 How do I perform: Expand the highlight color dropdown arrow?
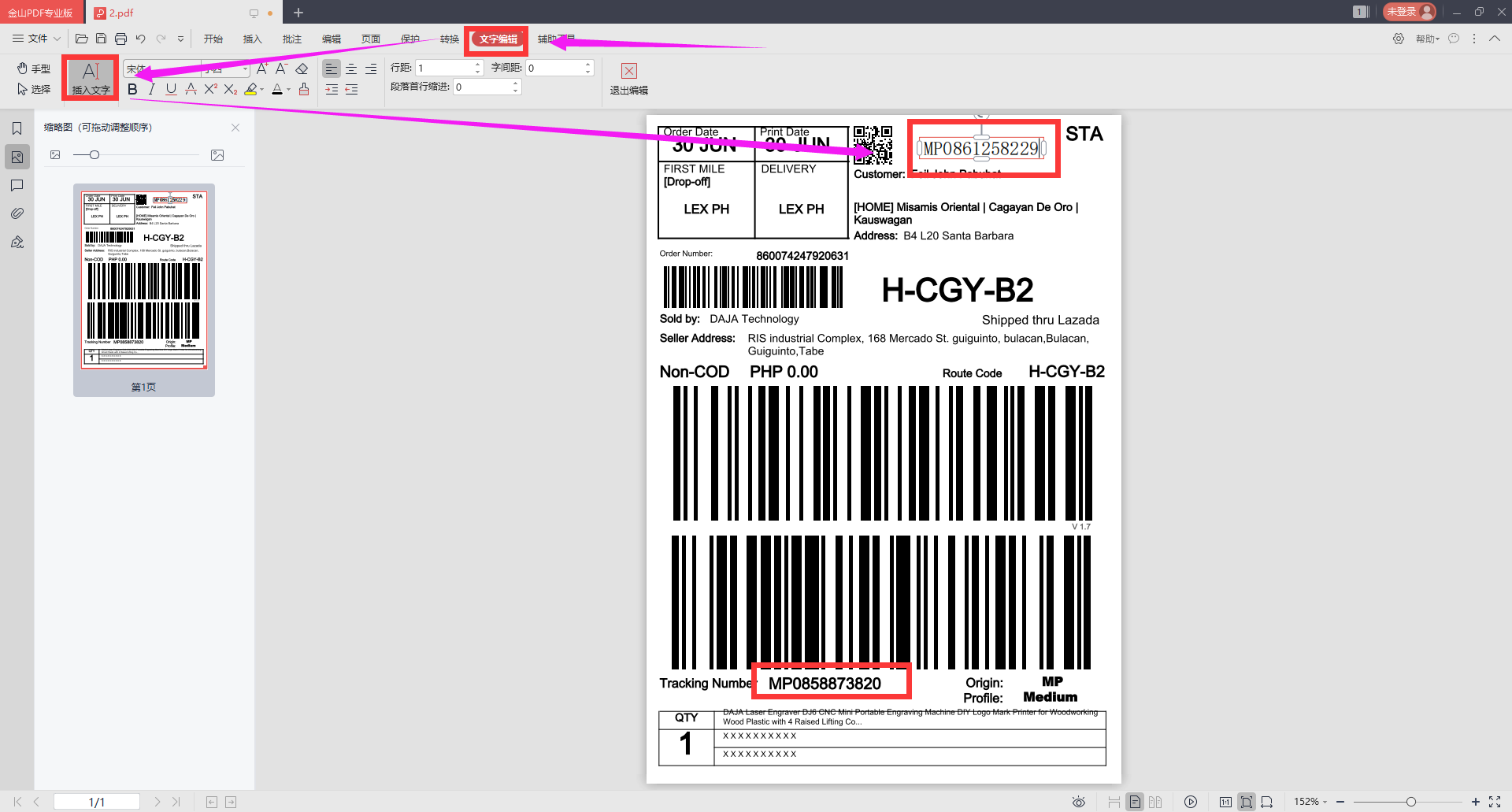(x=262, y=90)
